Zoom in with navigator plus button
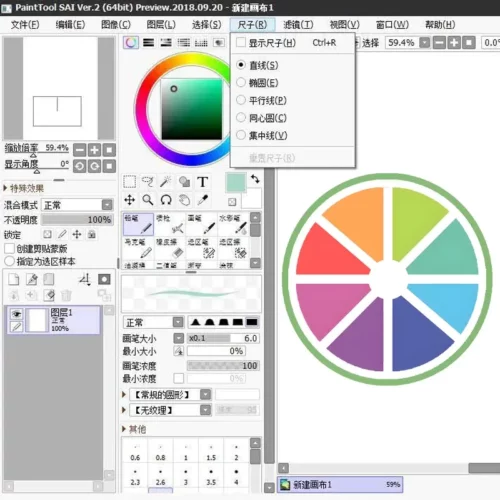Image resolution: width=500 pixels, height=500 pixels. pyautogui.click(x=94, y=150)
